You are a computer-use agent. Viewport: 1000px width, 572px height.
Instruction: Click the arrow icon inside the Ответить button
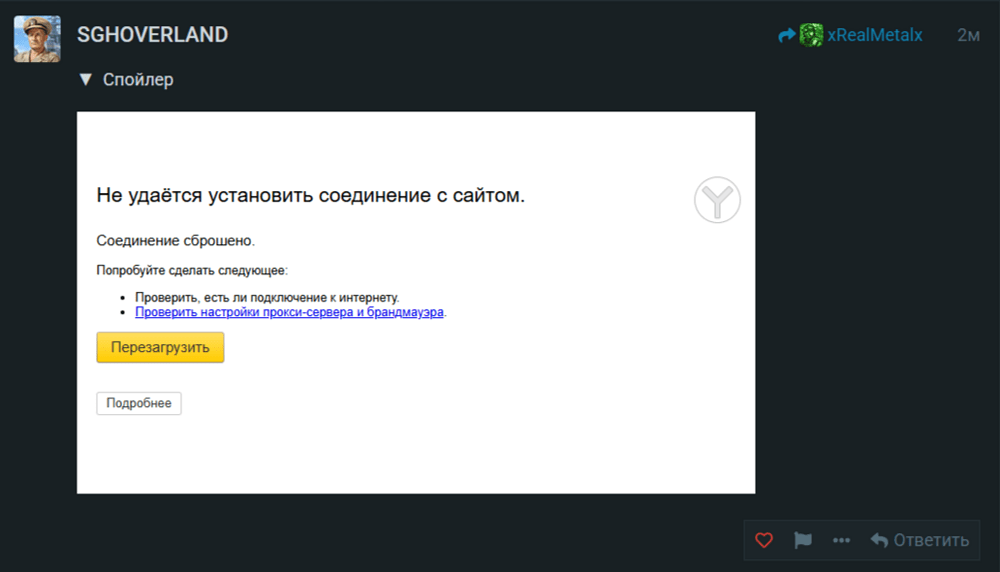point(879,540)
